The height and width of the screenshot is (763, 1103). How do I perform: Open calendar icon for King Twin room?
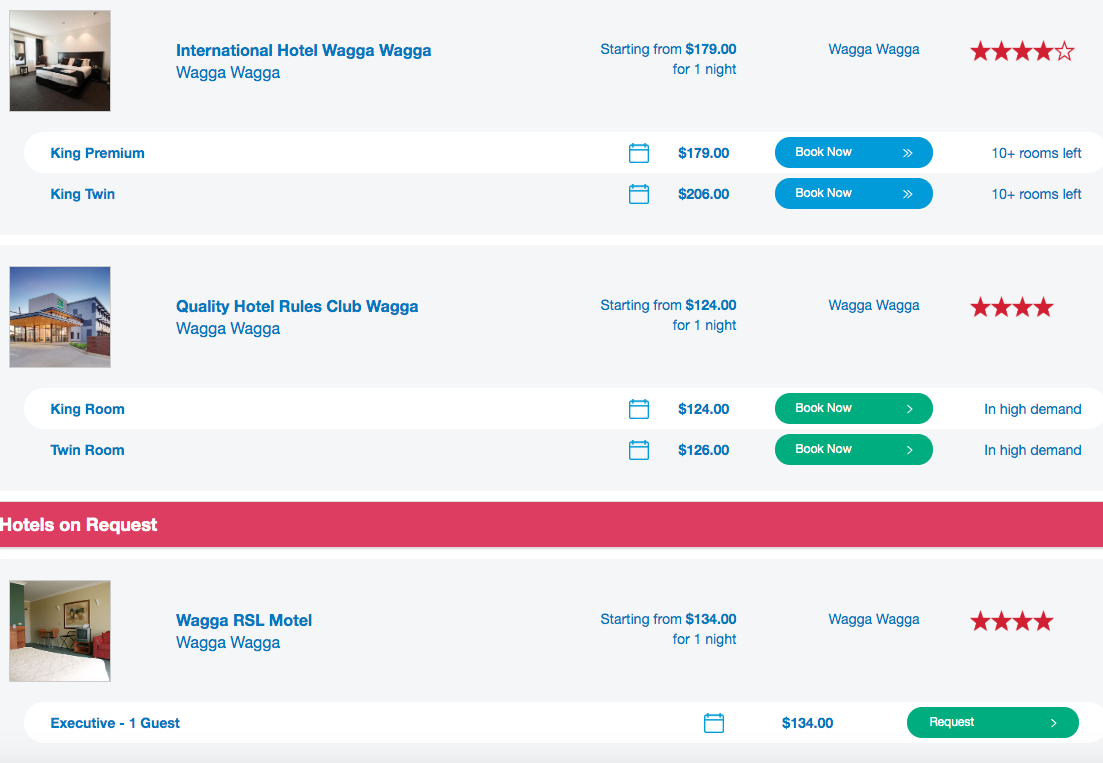[x=639, y=193]
